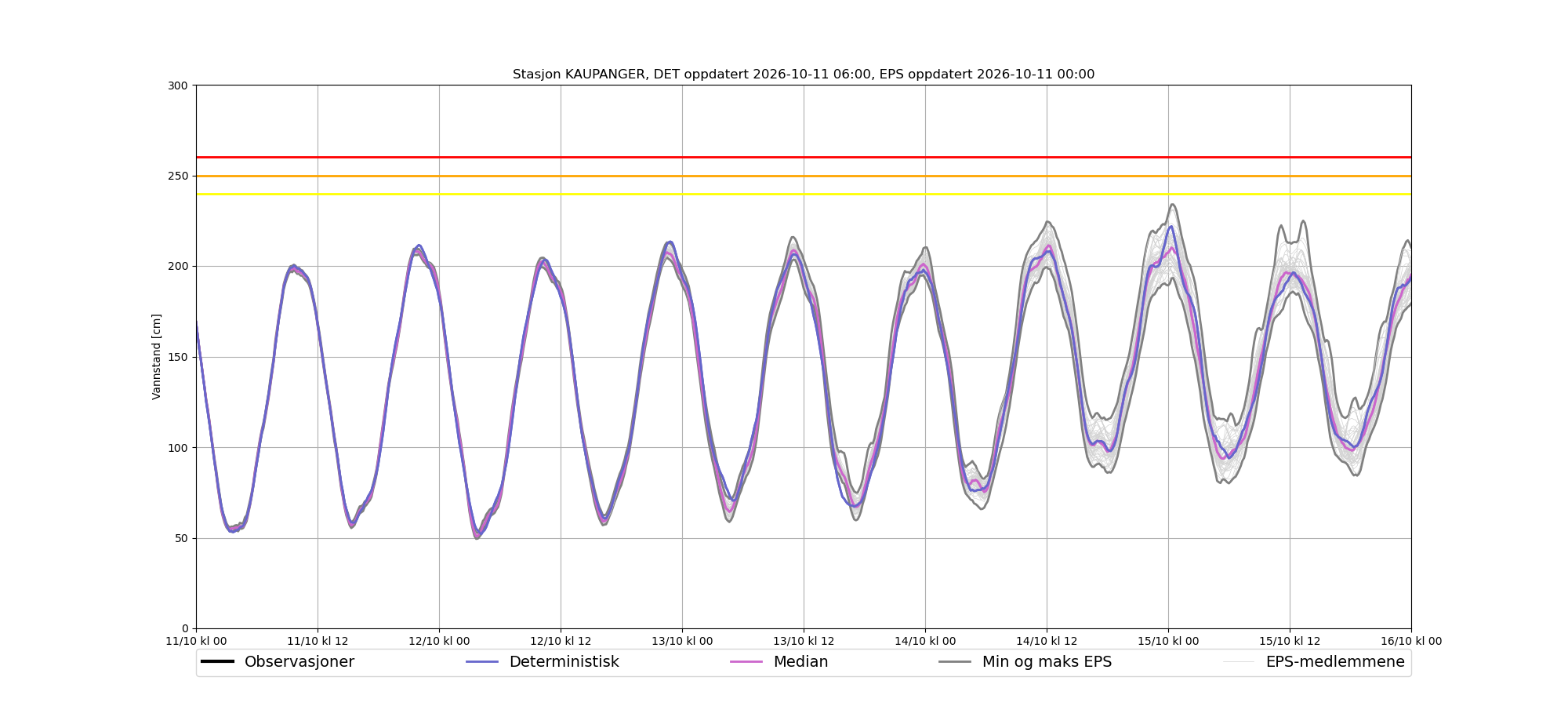Click the 16/10 kl 00 tick label
1568x706 pixels.
click(x=1411, y=641)
